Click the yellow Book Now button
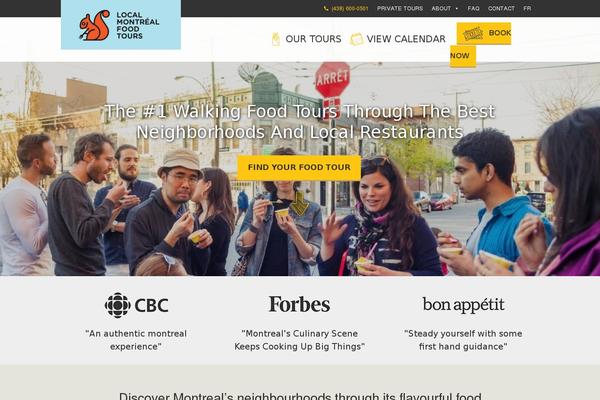 pyautogui.click(x=483, y=33)
